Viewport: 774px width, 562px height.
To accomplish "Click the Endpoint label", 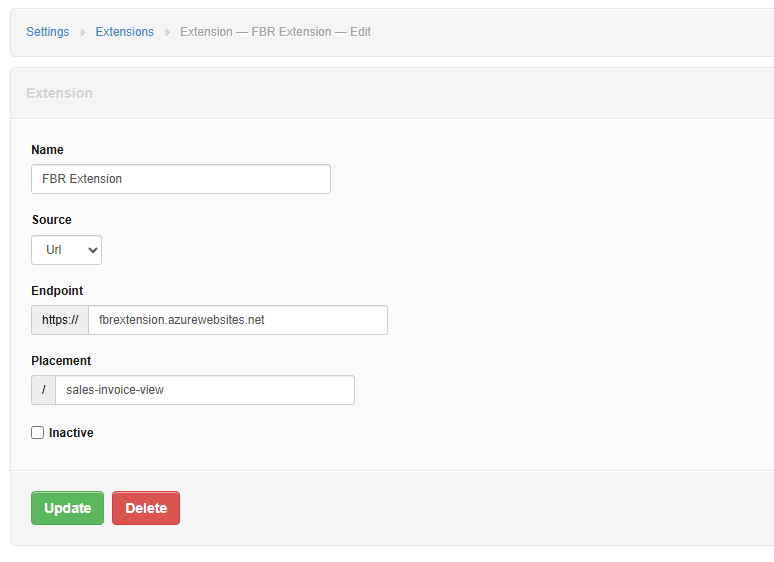I will (57, 291).
